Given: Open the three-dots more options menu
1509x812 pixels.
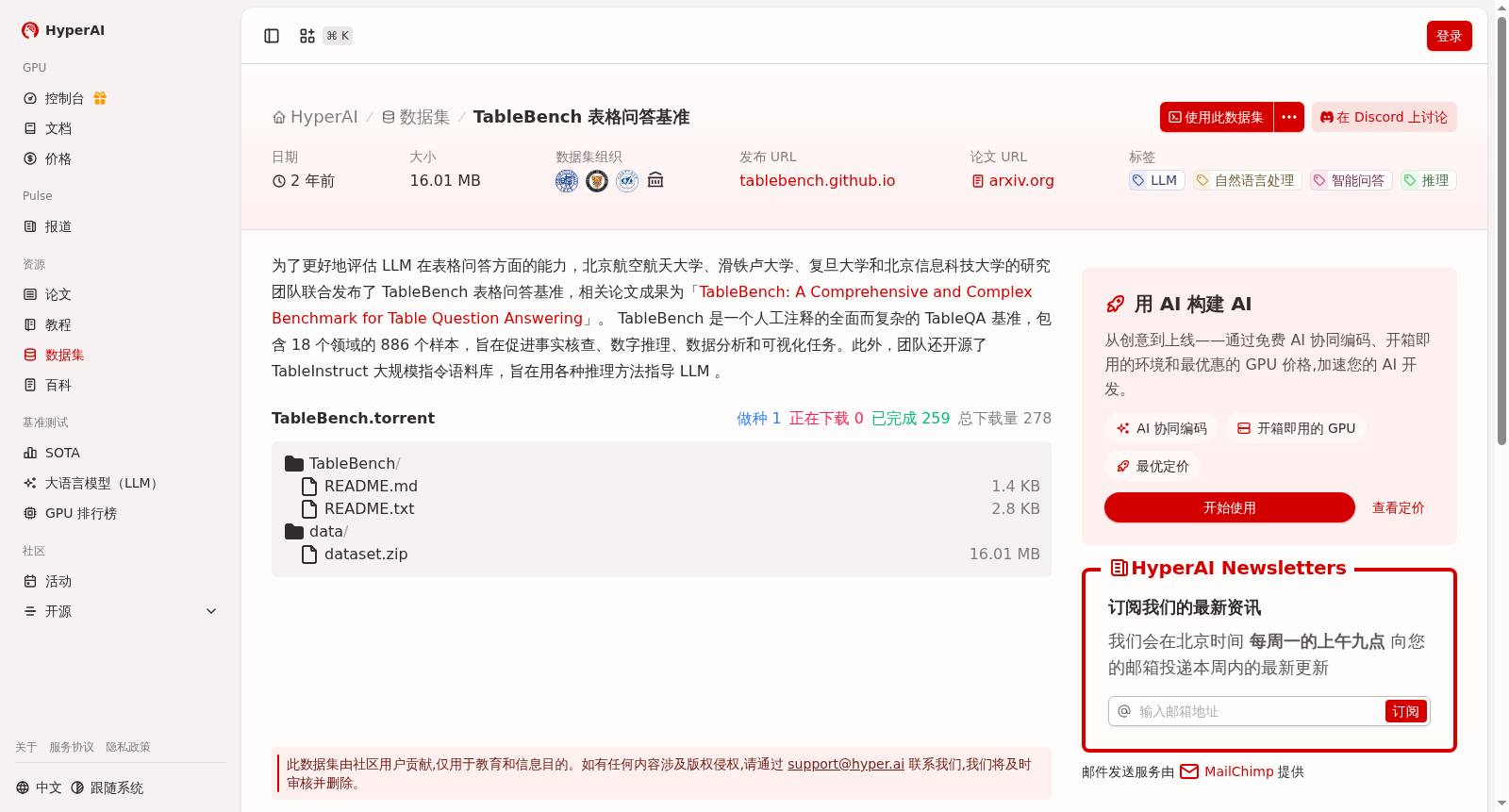Looking at the screenshot, I should coord(1289,117).
